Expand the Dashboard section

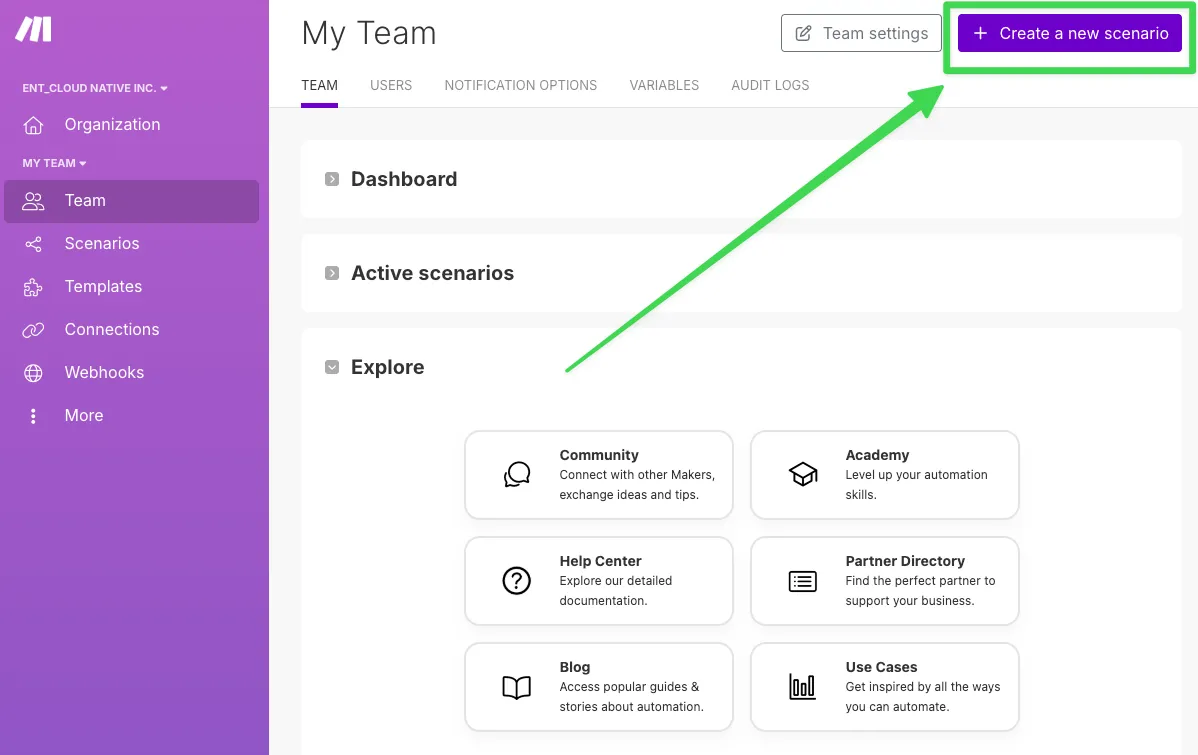pos(332,179)
